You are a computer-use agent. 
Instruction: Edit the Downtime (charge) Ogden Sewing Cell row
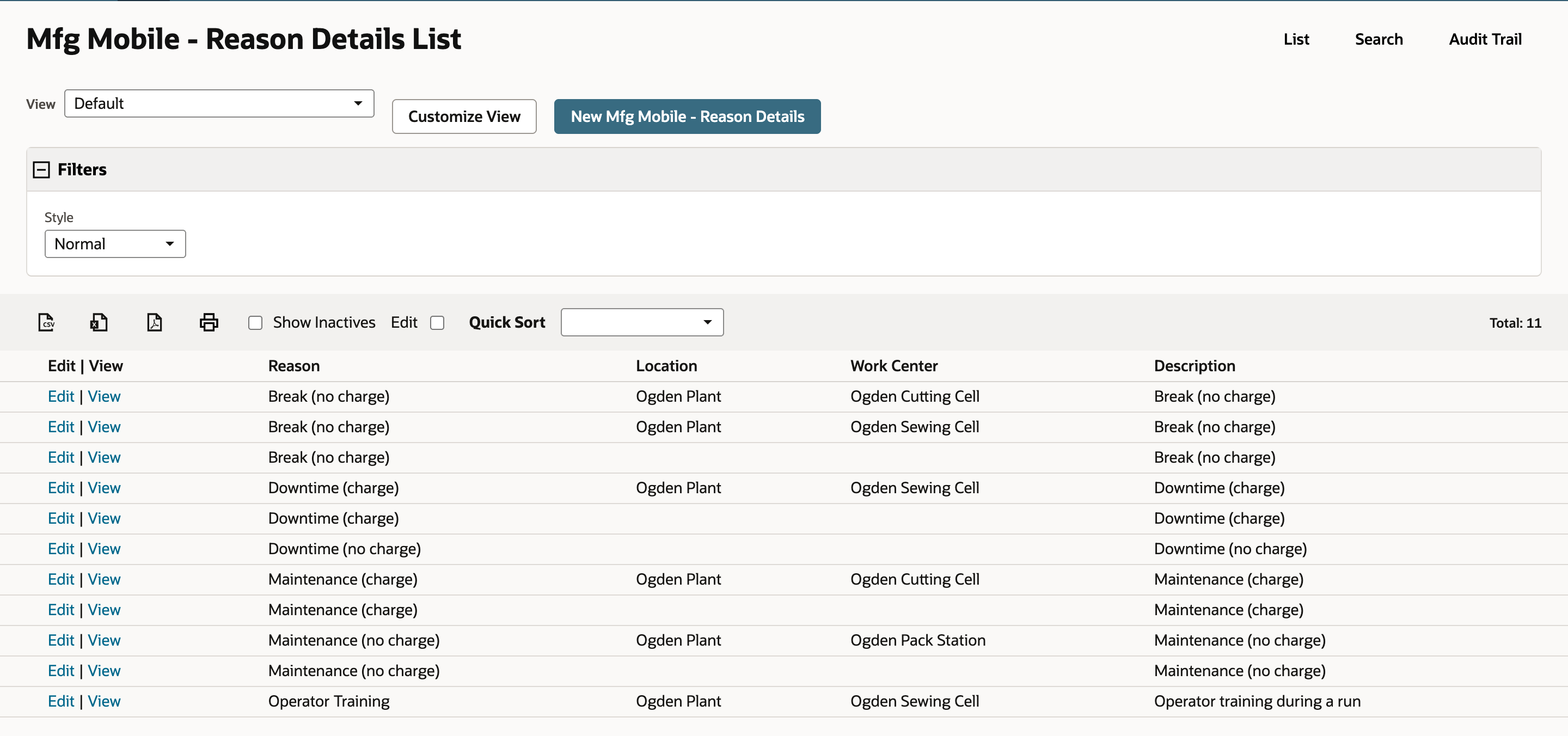[61, 488]
